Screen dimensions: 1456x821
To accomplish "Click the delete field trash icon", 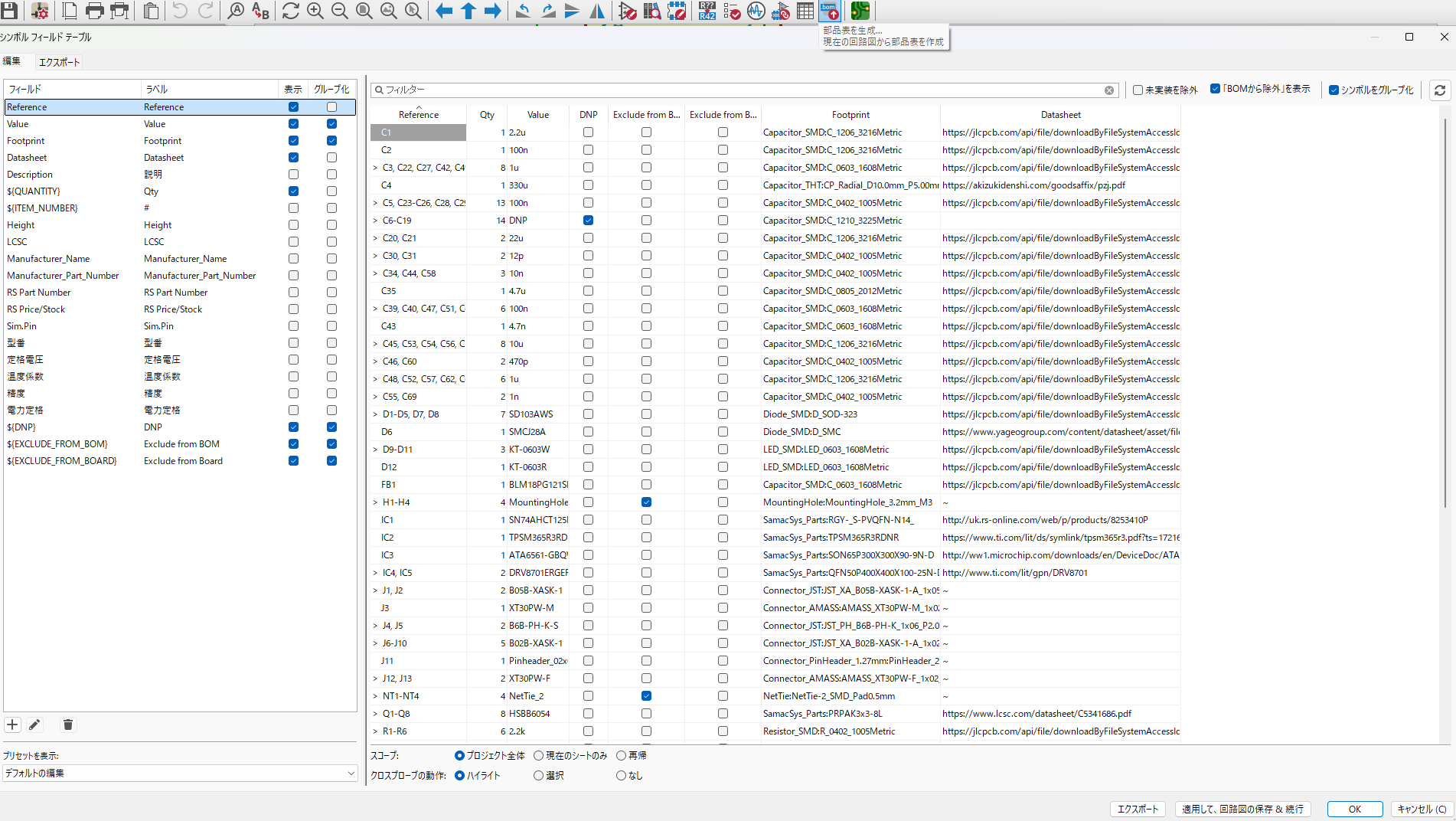I will pyautogui.click(x=68, y=725).
